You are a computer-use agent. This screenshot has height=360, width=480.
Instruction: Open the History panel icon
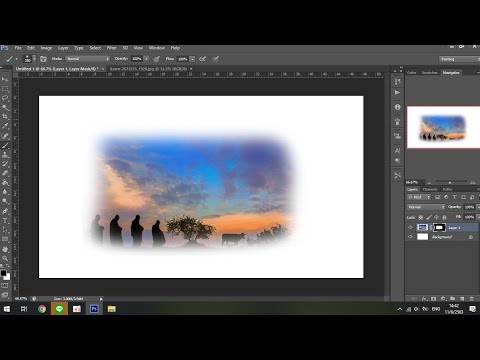click(397, 82)
